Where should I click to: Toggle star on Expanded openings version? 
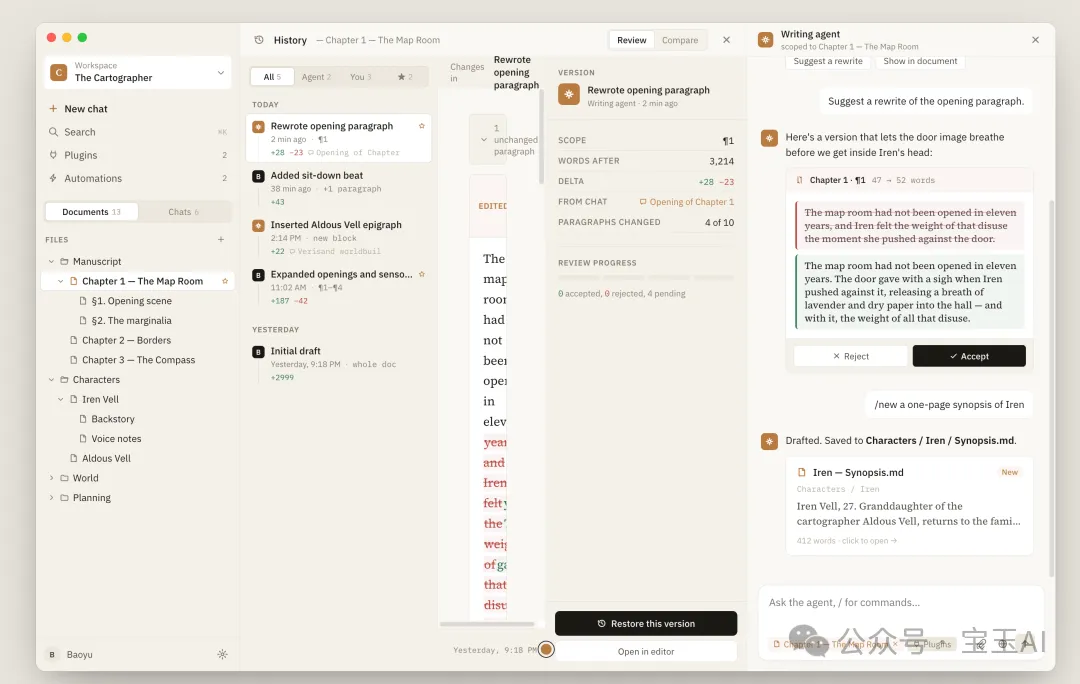tap(422, 274)
